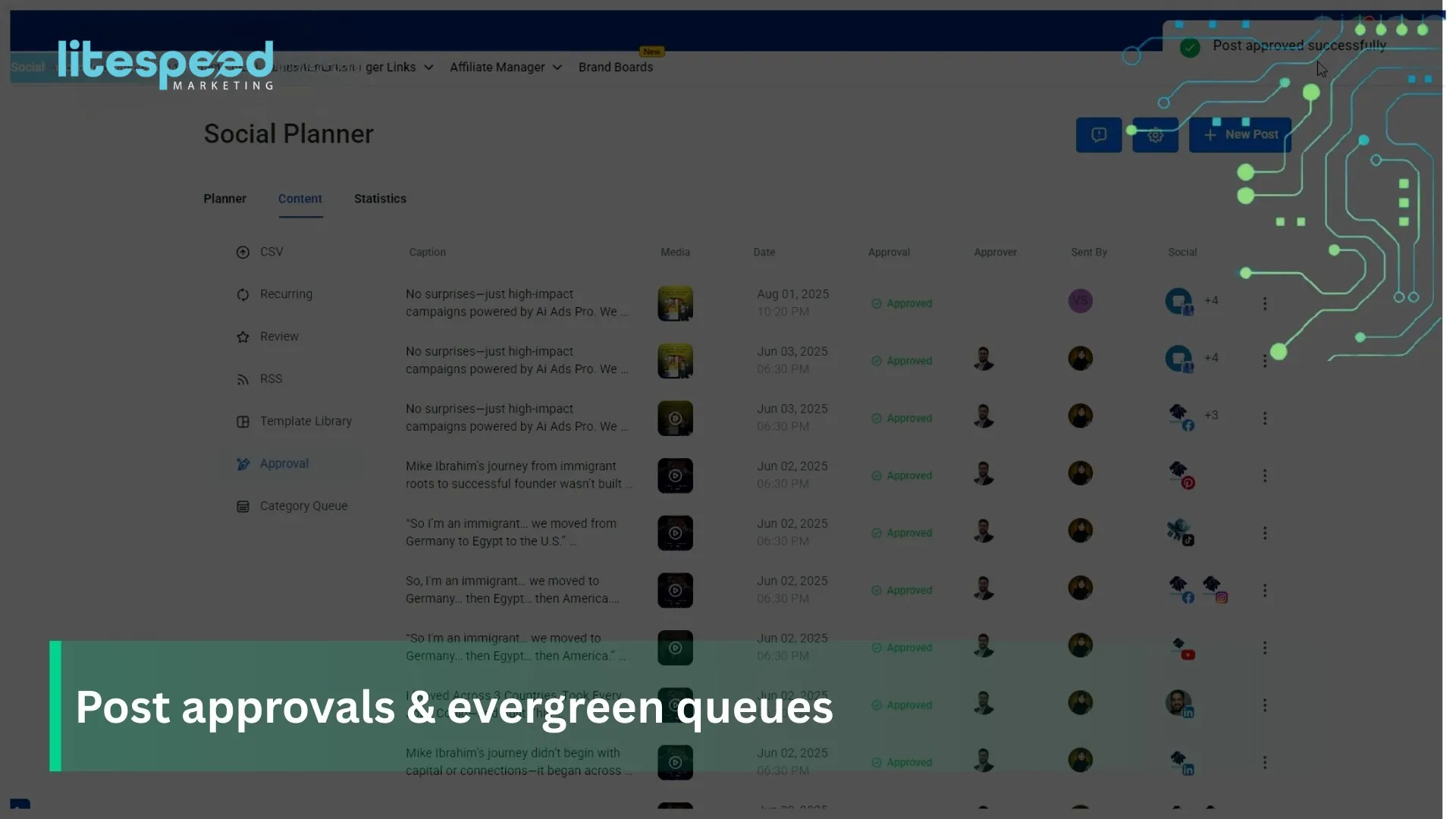1456x819 pixels.
Task: Click the +4 social accounts on first row
Action: tap(1211, 300)
